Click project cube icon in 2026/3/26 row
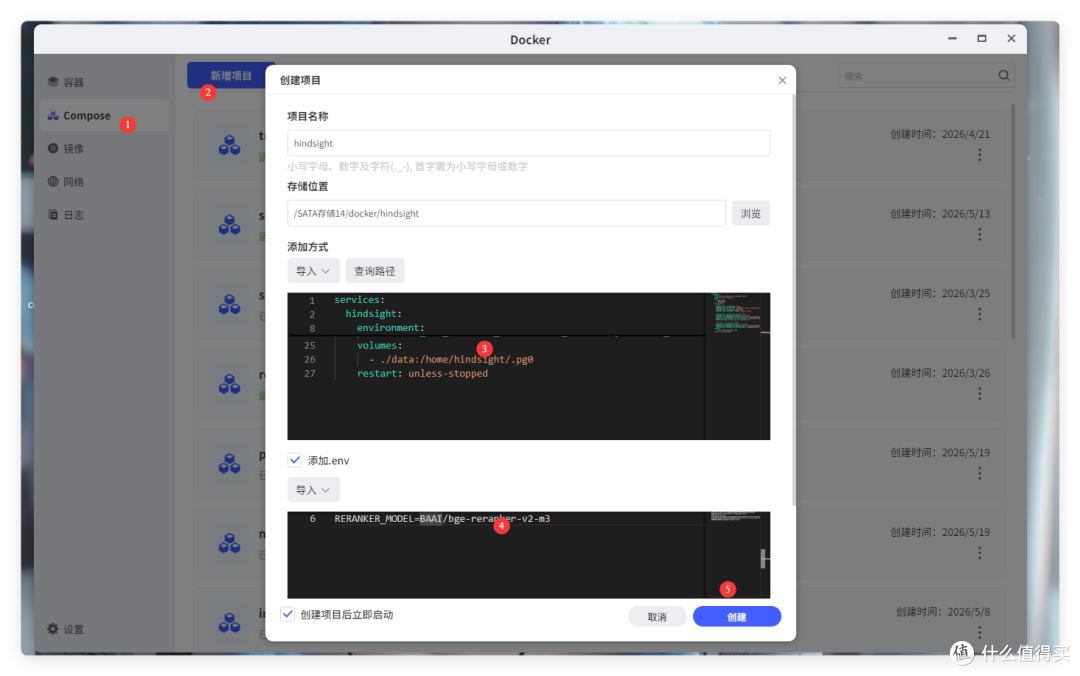 (229, 384)
